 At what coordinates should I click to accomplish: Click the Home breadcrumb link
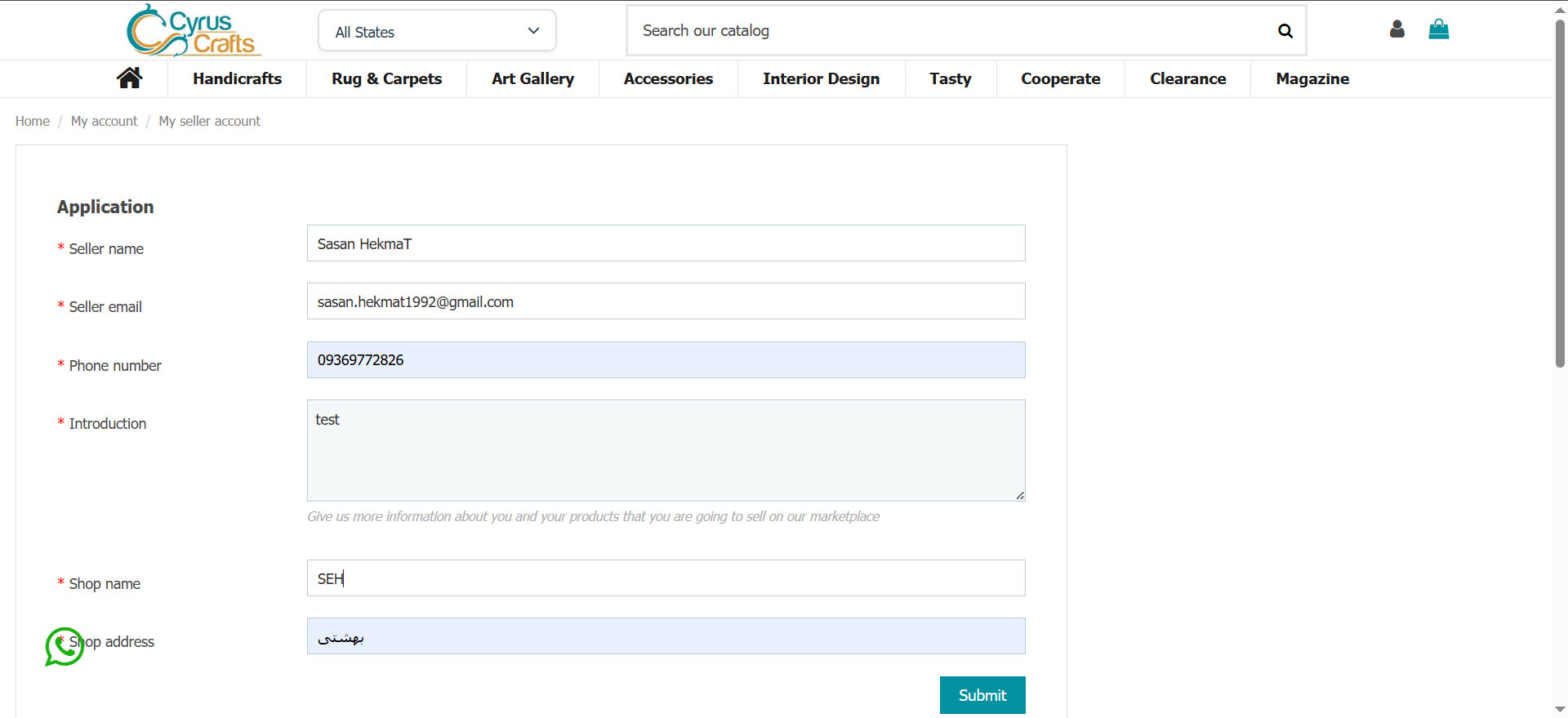pos(33,121)
